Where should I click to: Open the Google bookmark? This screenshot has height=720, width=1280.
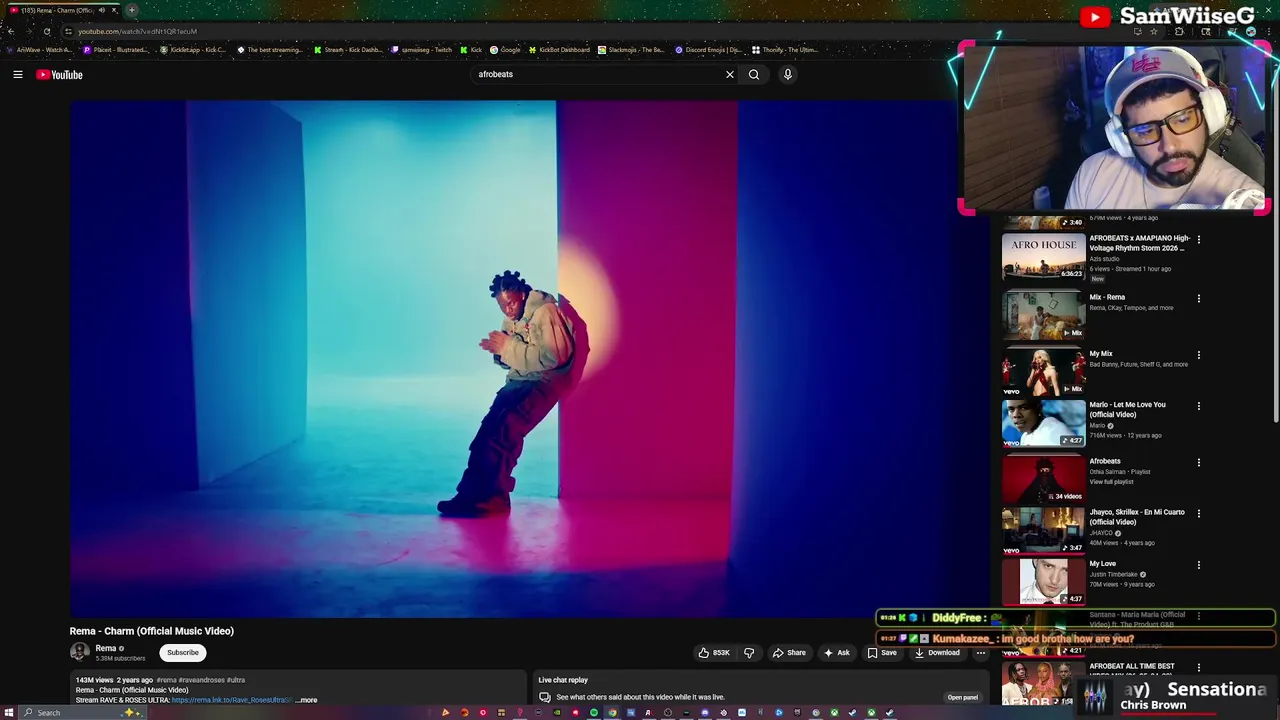pos(505,50)
